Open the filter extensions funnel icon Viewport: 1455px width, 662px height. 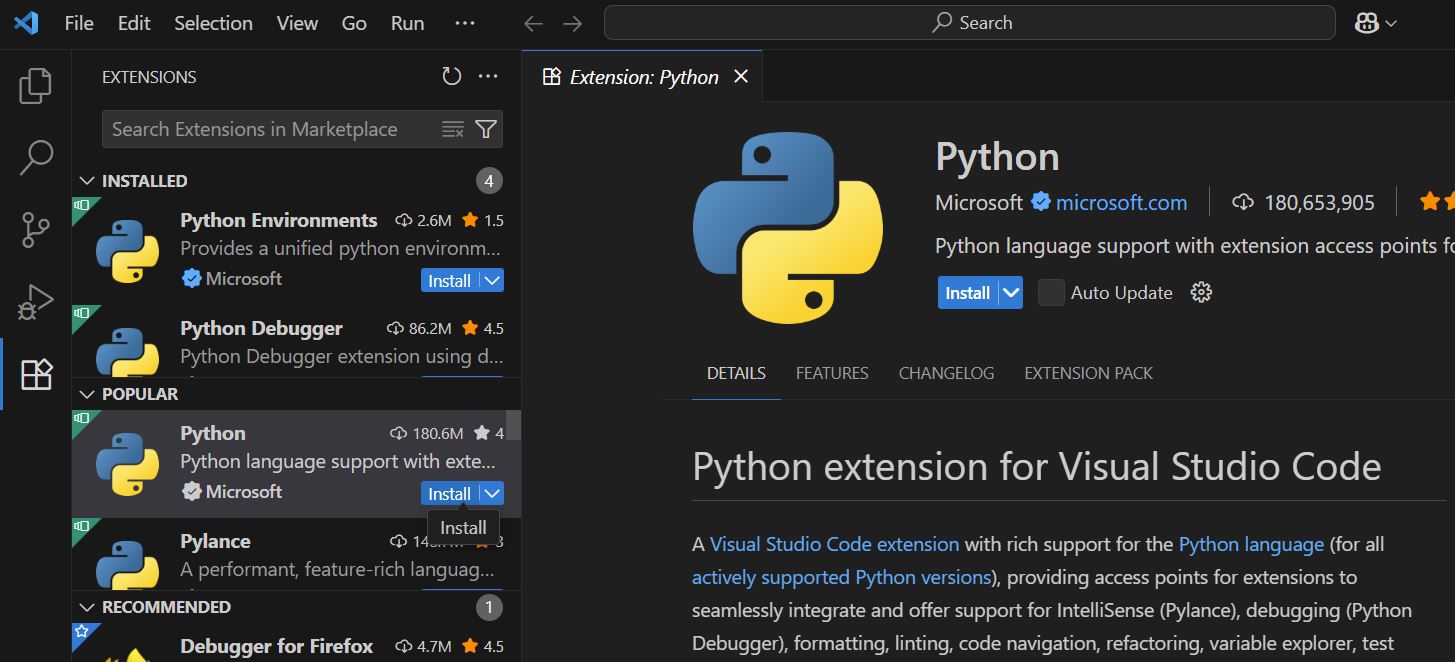(486, 129)
